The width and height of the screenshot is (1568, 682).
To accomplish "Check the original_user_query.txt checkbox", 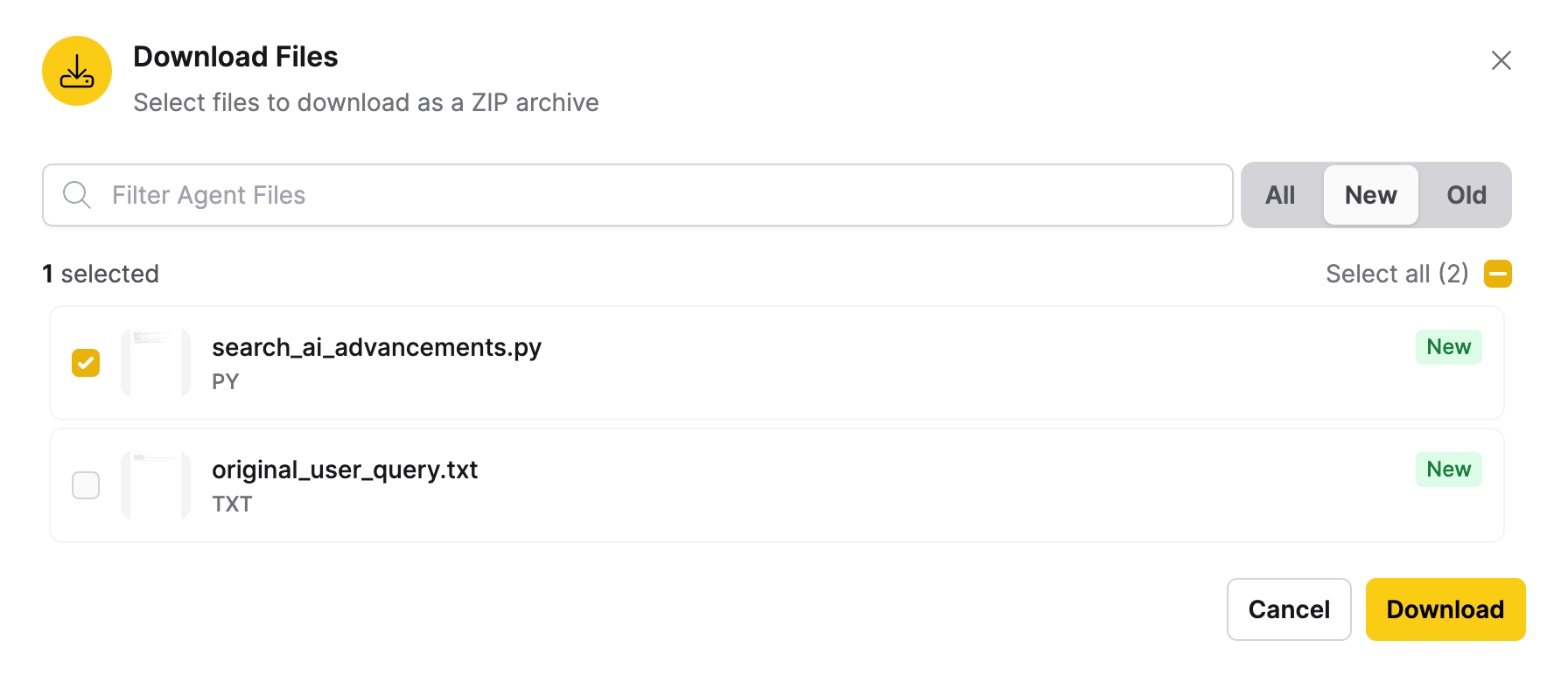I will [85, 485].
